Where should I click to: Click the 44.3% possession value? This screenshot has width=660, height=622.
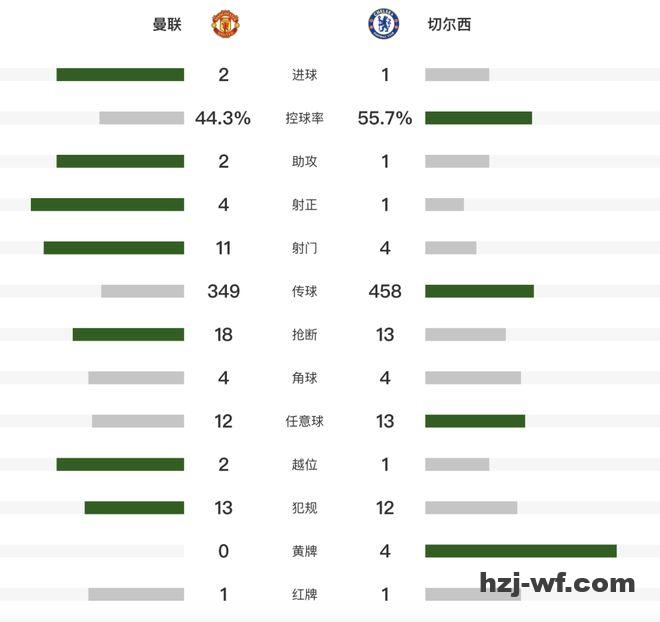click(223, 118)
